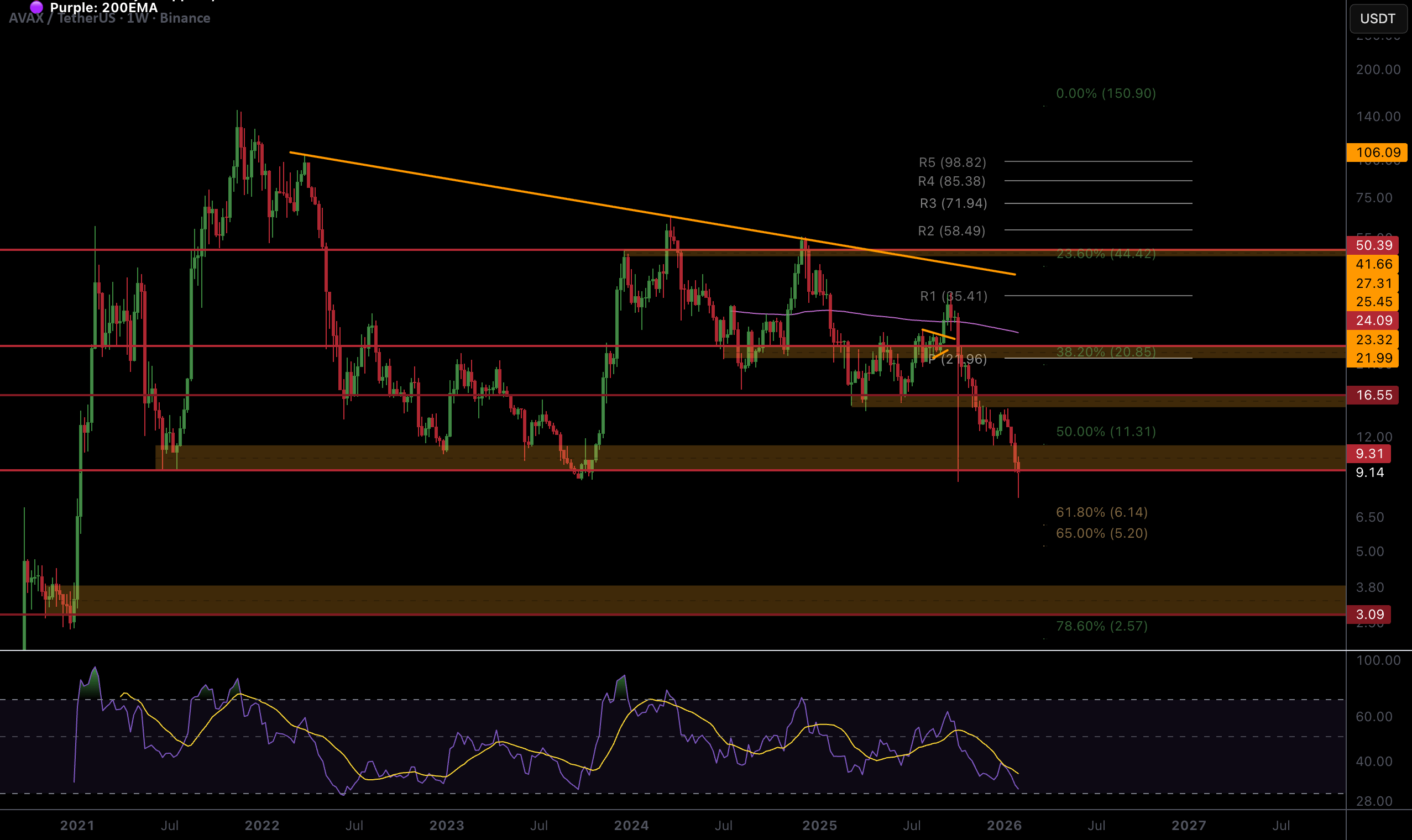
Task: Click the 2024 year on time axis
Action: [631, 825]
